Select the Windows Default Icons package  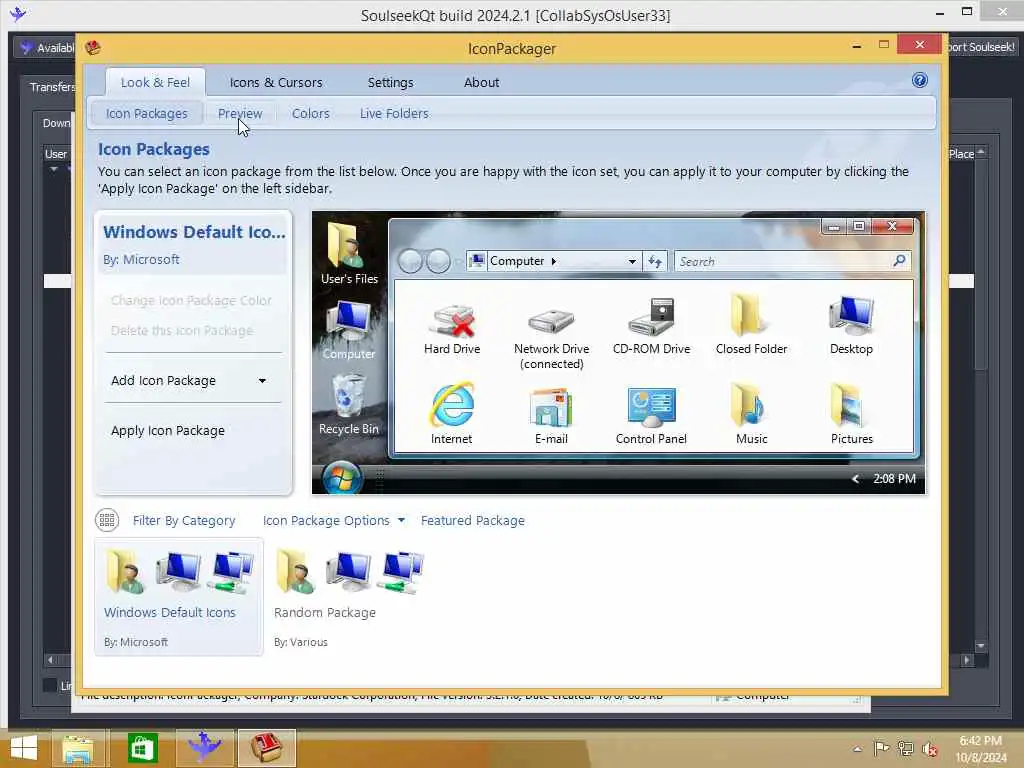click(179, 597)
